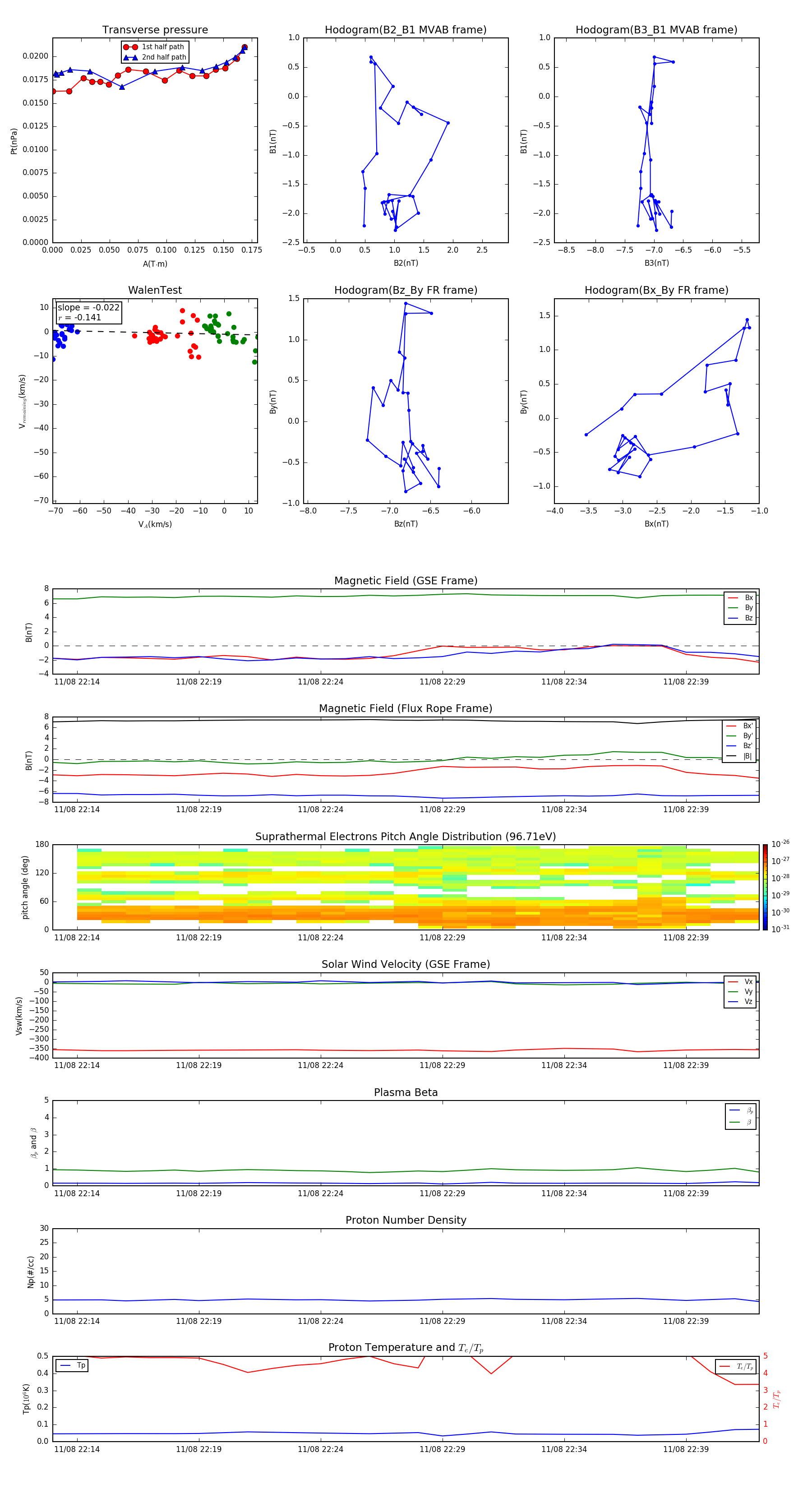This screenshot has width=812, height=1489.
Task: Click the 'Hodogram(B3_B1 MVAB frame)' title
Action: [x=656, y=30]
